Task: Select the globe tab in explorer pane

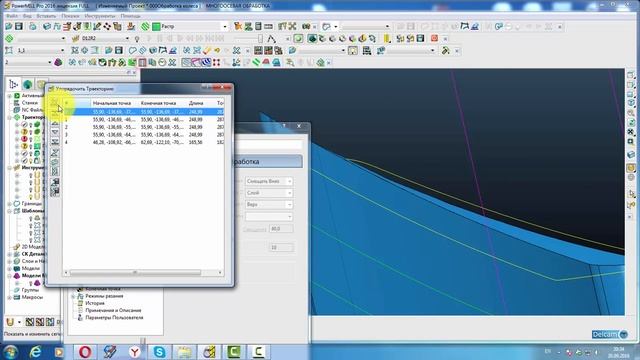Action: 27,84
